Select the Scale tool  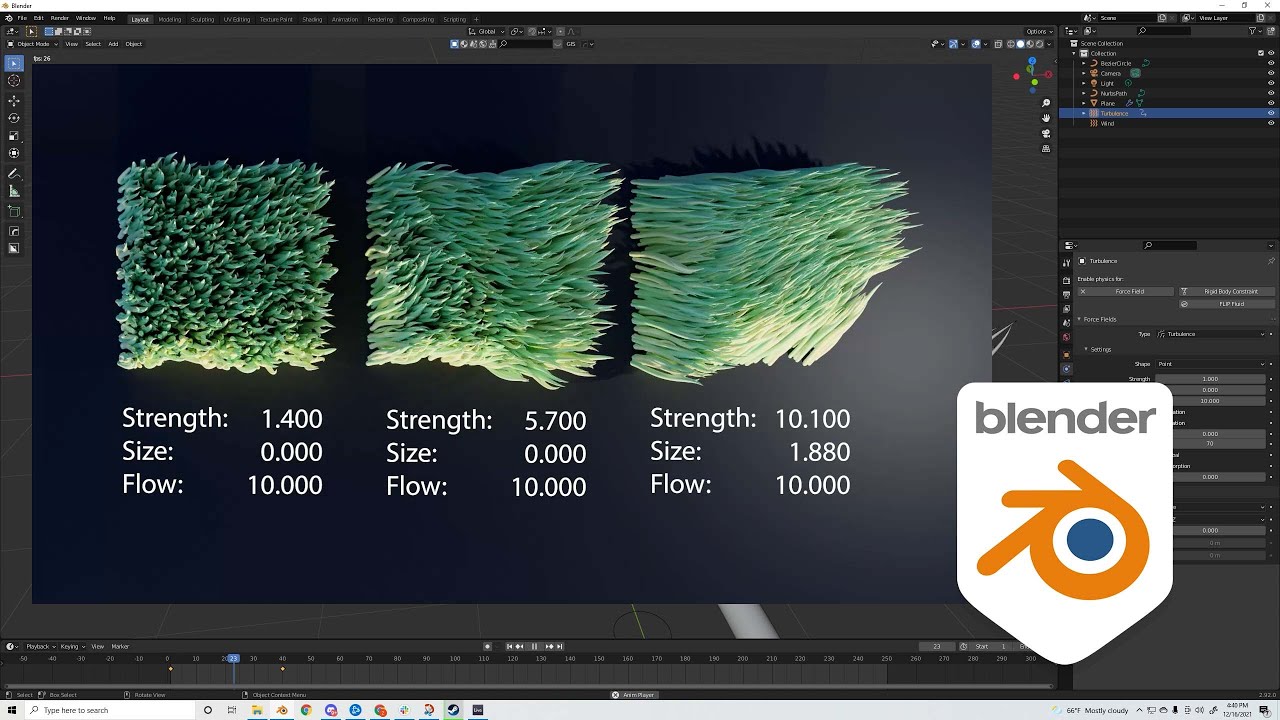pos(14,136)
